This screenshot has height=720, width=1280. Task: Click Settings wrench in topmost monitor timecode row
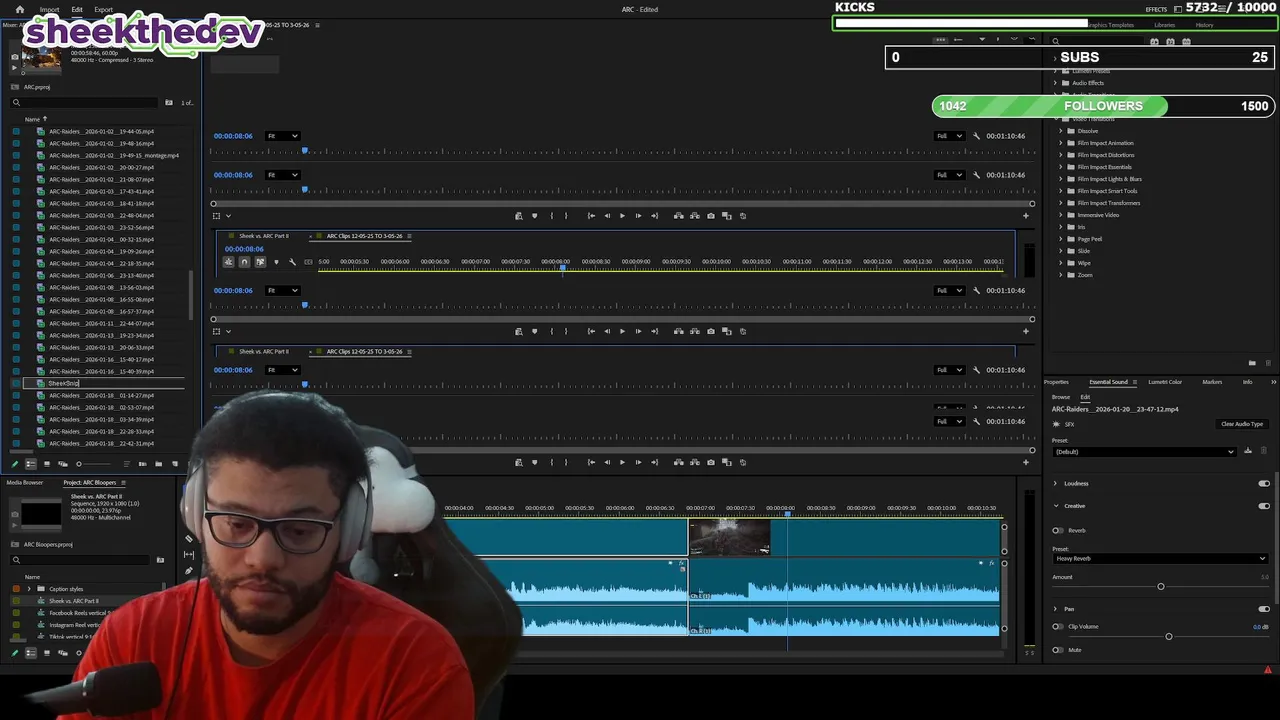976,136
